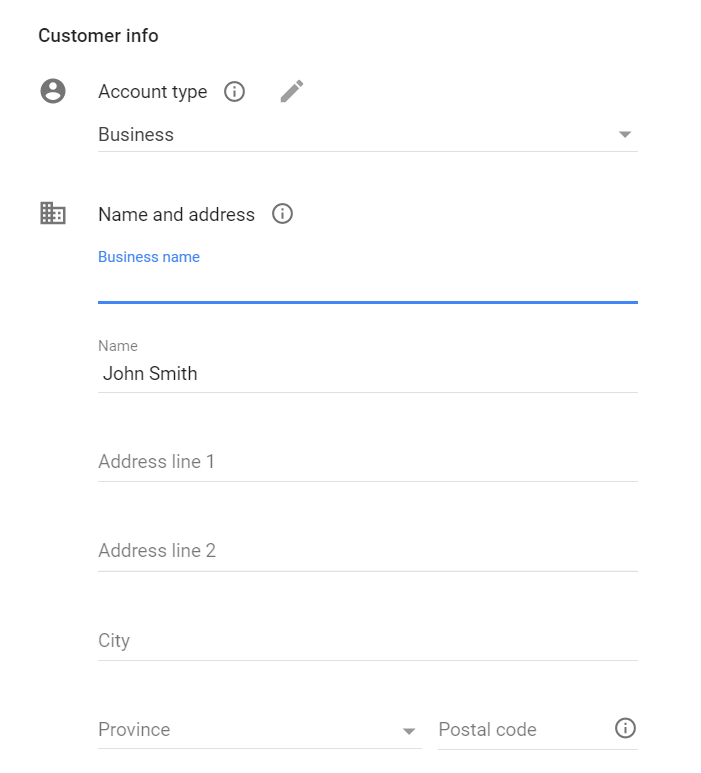Open the Business account type dropdown

(368, 135)
